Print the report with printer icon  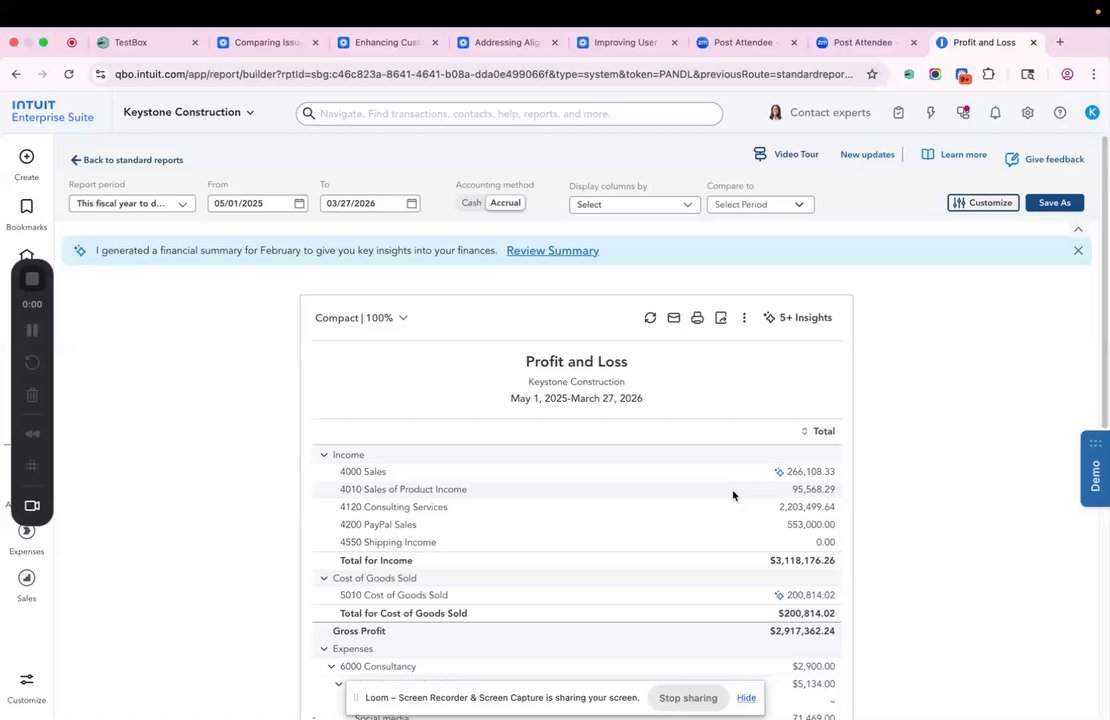point(697,318)
